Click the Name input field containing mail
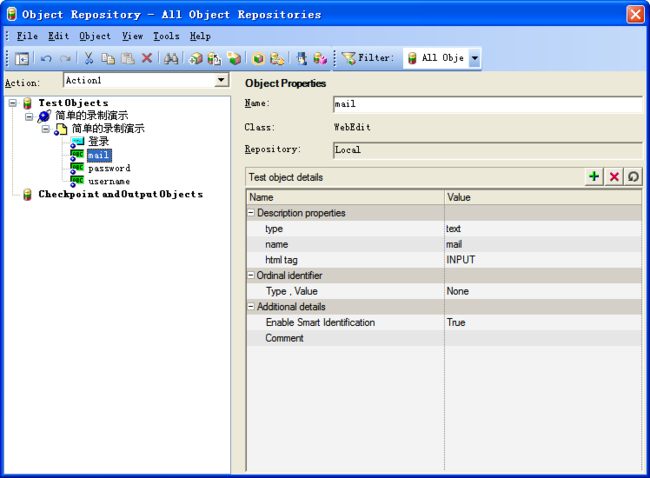The image size is (650, 478). [488, 104]
